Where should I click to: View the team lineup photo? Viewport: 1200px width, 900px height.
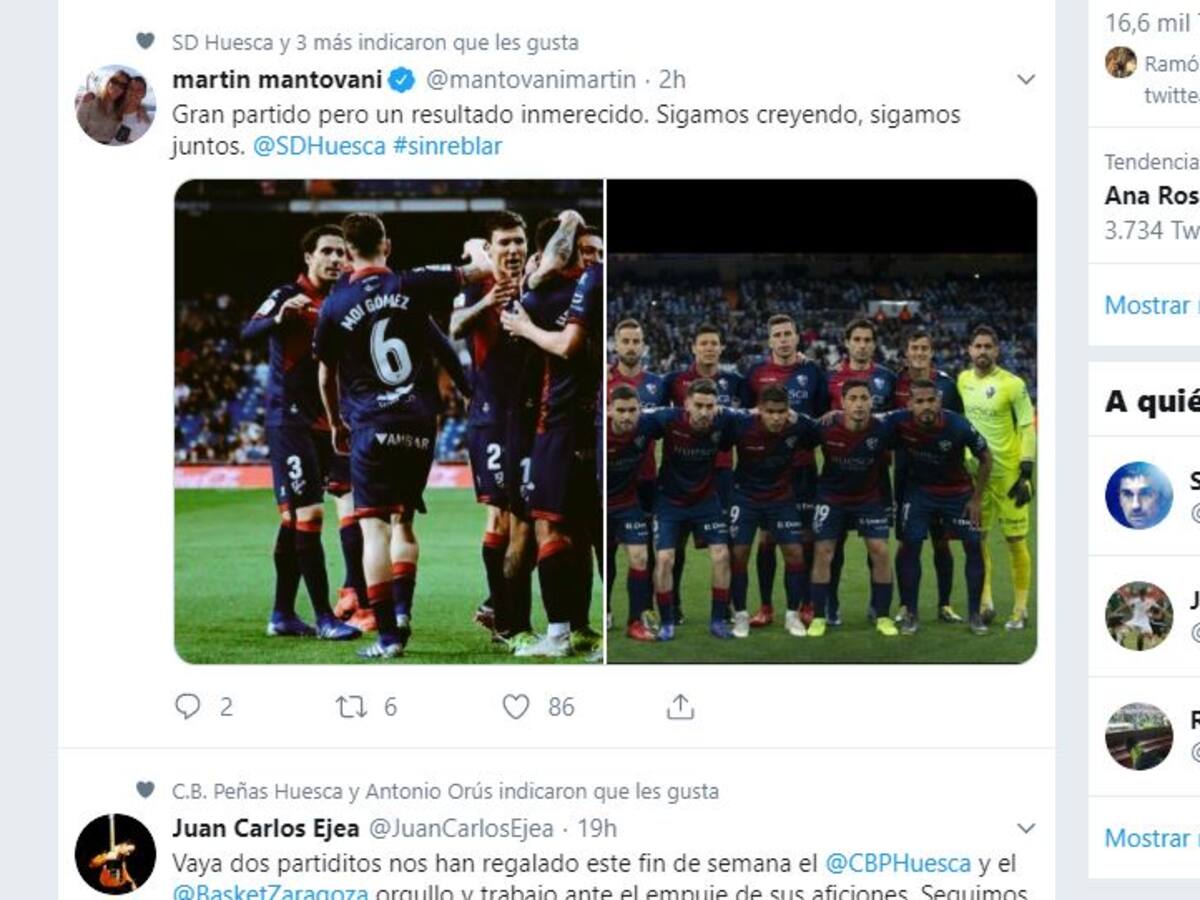(x=822, y=422)
